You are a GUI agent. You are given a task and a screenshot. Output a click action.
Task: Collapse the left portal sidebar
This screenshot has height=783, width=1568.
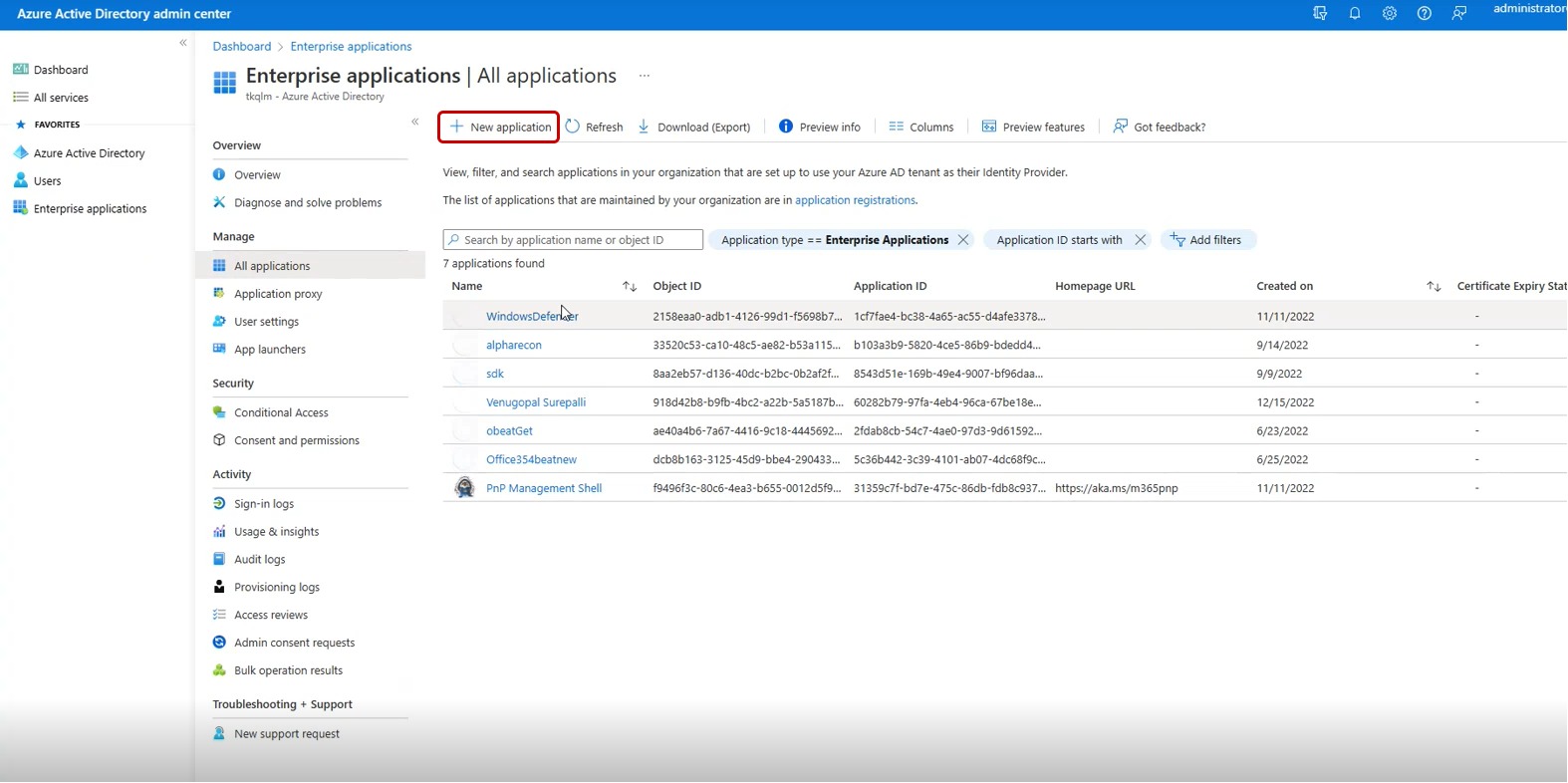tap(183, 43)
